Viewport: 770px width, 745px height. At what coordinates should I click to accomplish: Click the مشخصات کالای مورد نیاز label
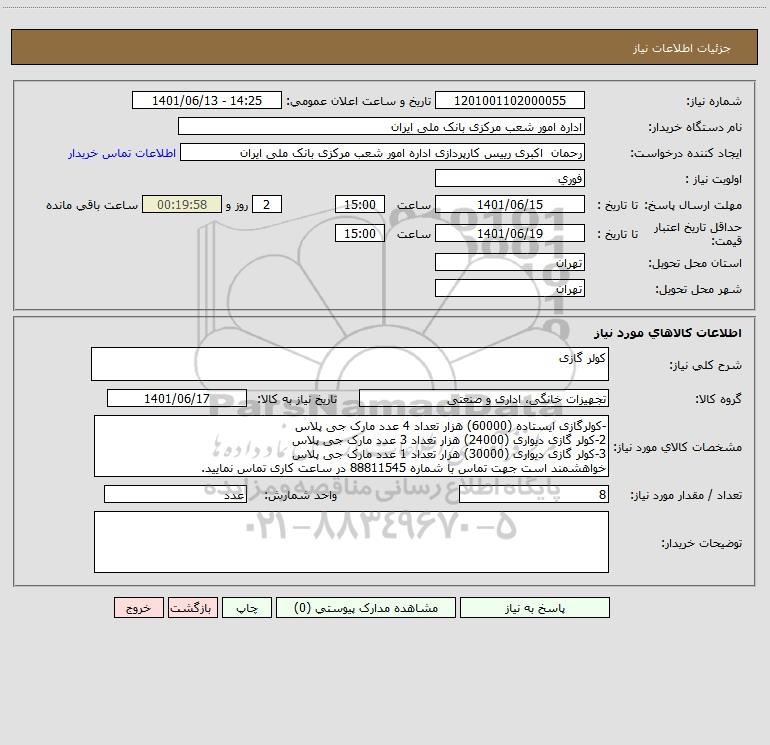[678, 447]
